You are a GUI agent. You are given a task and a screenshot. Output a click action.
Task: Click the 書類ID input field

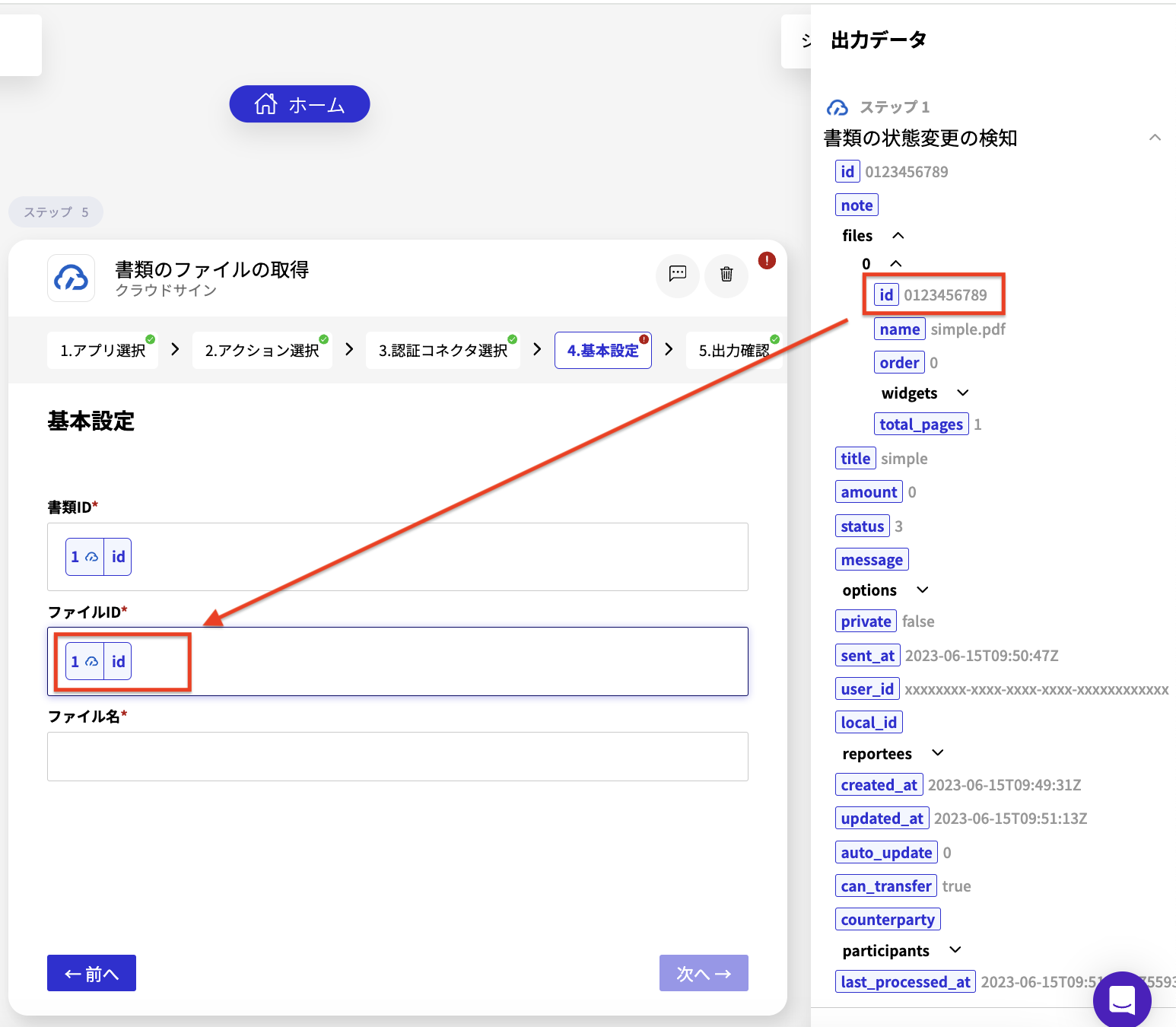coord(398,557)
